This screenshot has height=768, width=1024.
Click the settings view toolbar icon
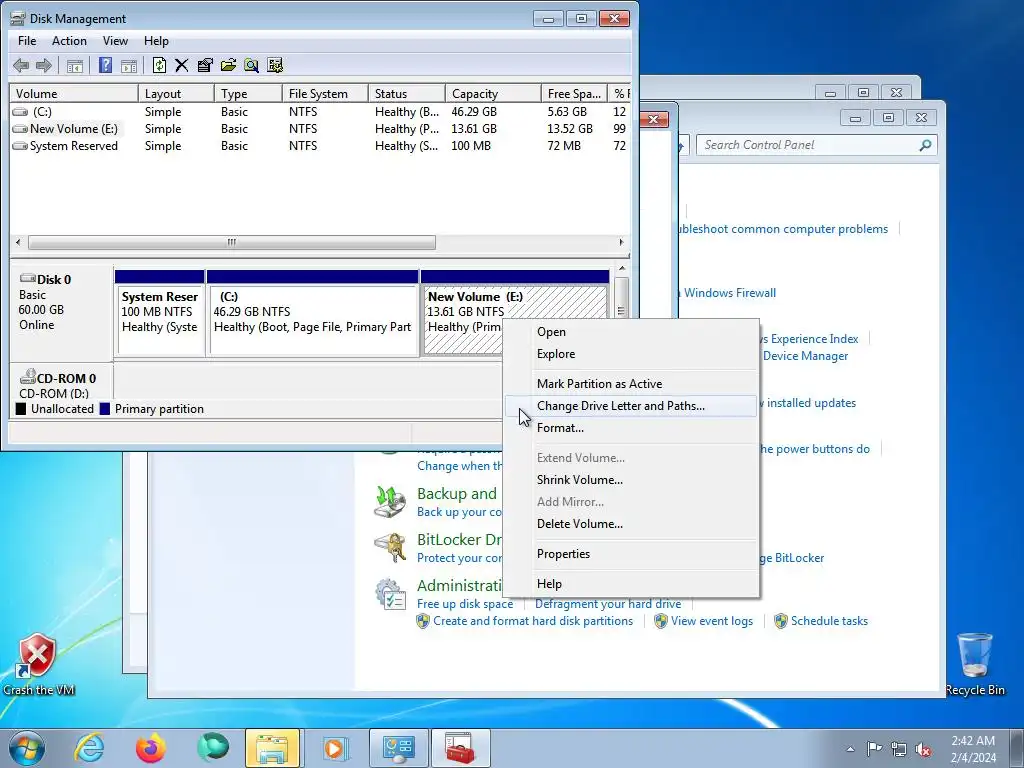click(275, 65)
